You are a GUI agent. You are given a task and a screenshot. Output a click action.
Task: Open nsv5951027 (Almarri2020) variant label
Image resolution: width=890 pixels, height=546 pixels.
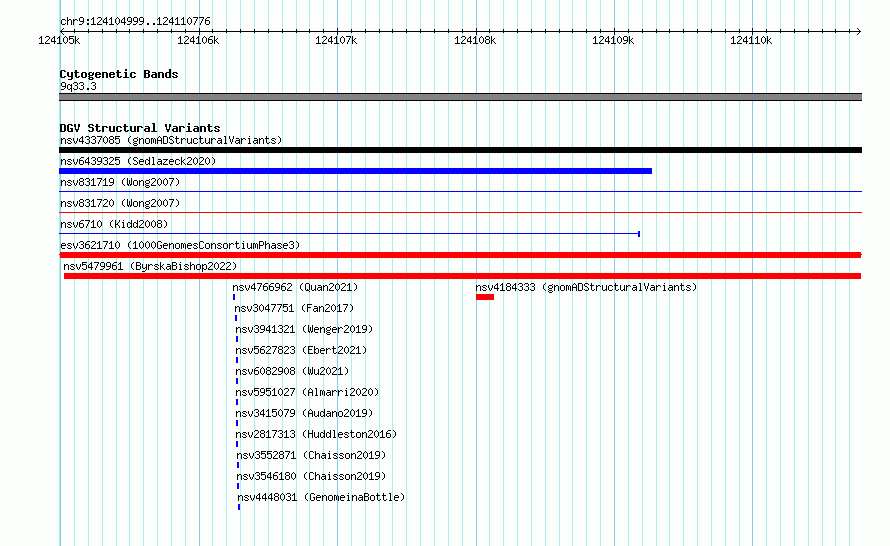pyautogui.click(x=307, y=392)
